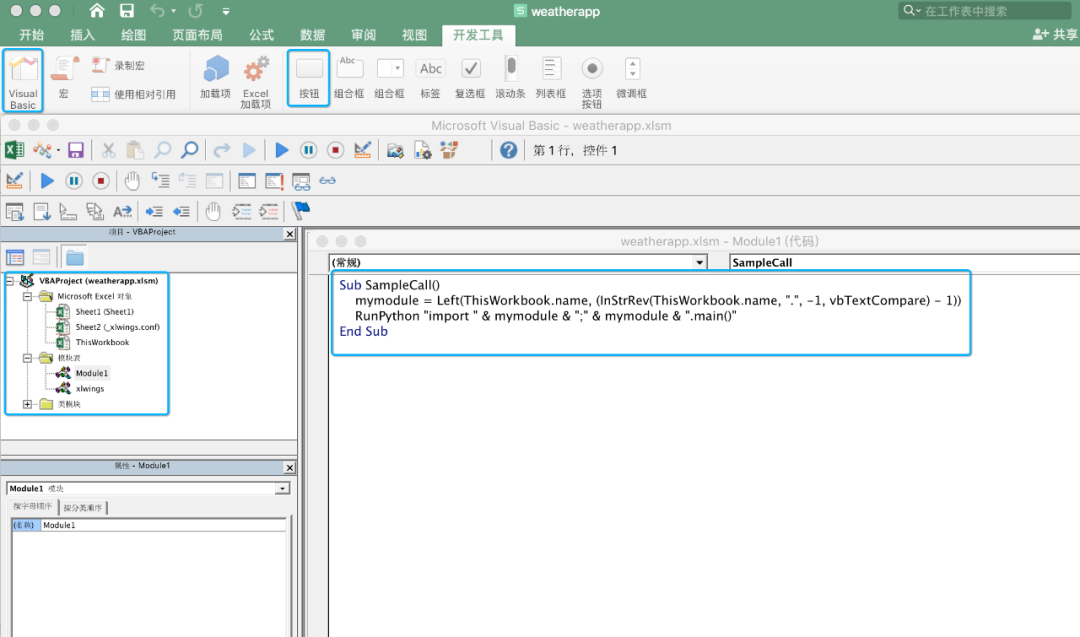The height and width of the screenshot is (637, 1080).
Task: Click the Paste clipboard icon
Action: 135,150
